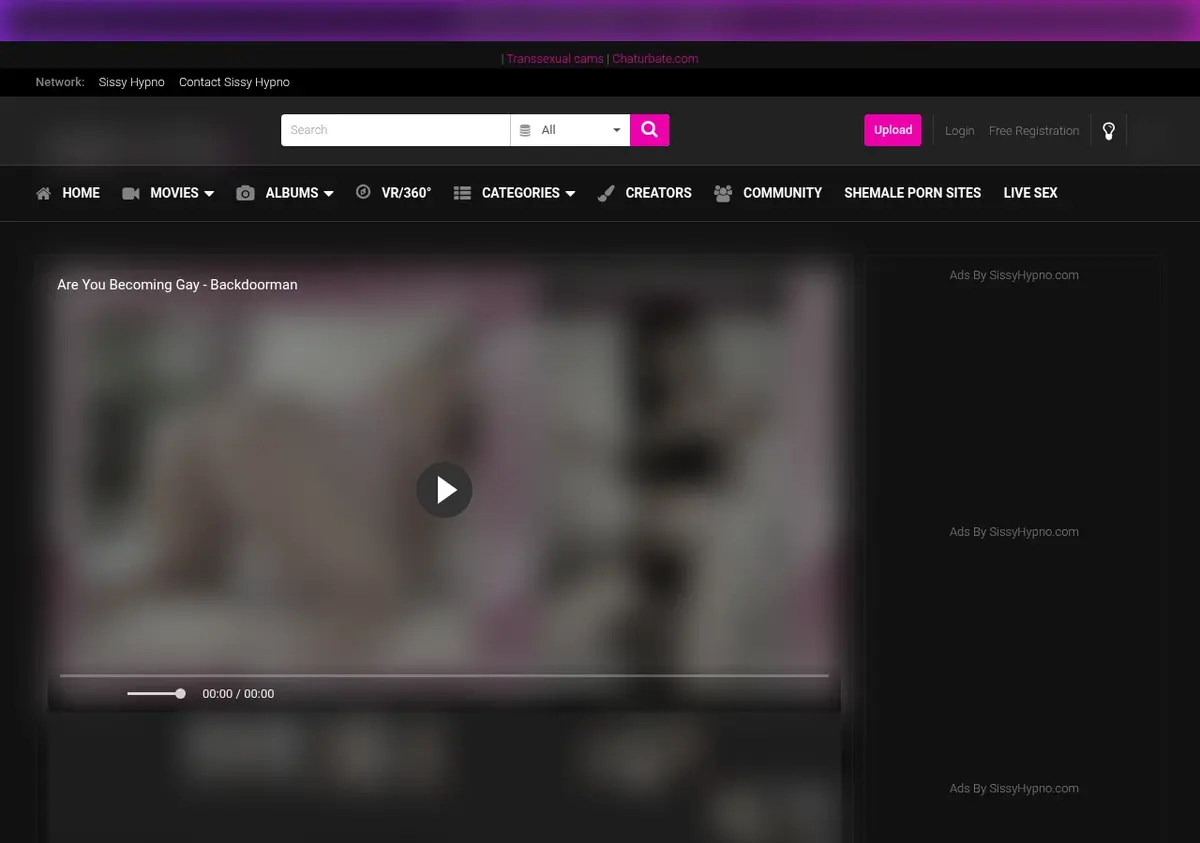Viewport: 1200px width, 843px height.
Task: Click the video progress seek bar
Action: pyautogui.click(x=444, y=676)
